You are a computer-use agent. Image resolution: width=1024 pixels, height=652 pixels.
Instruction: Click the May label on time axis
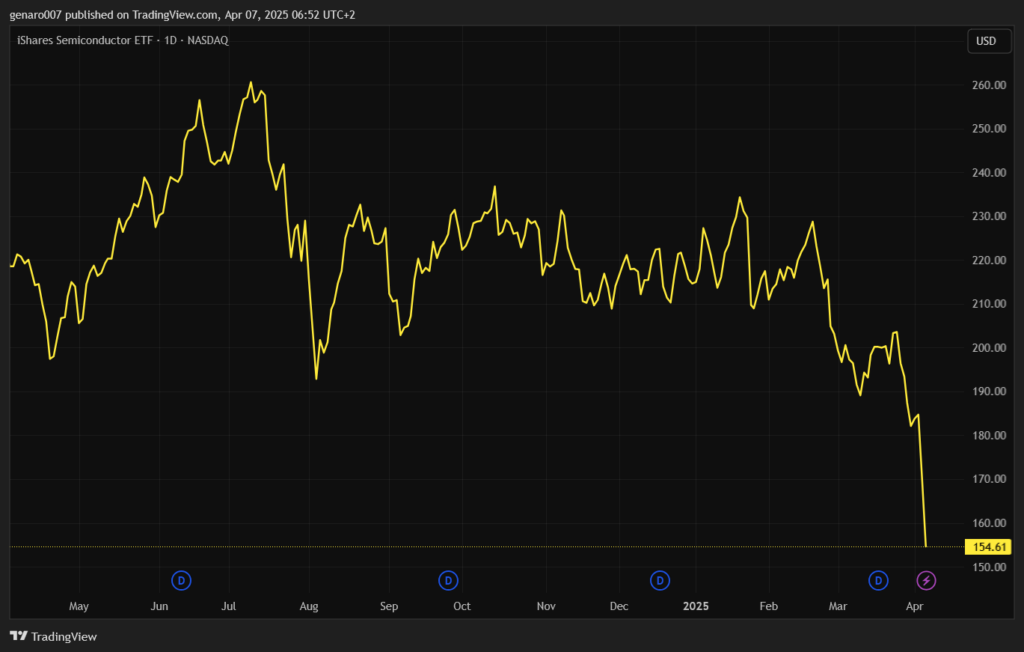[x=79, y=606]
